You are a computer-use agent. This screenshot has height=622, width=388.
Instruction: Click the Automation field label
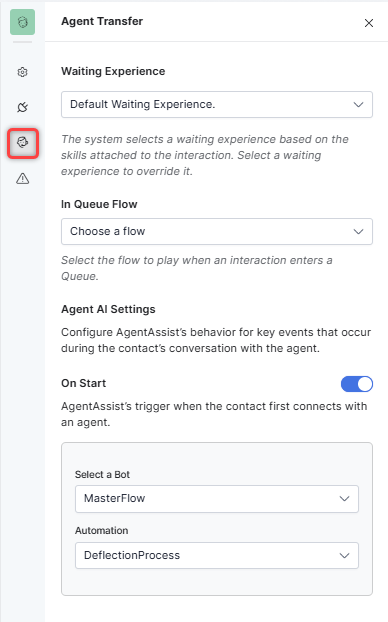[x=102, y=530]
